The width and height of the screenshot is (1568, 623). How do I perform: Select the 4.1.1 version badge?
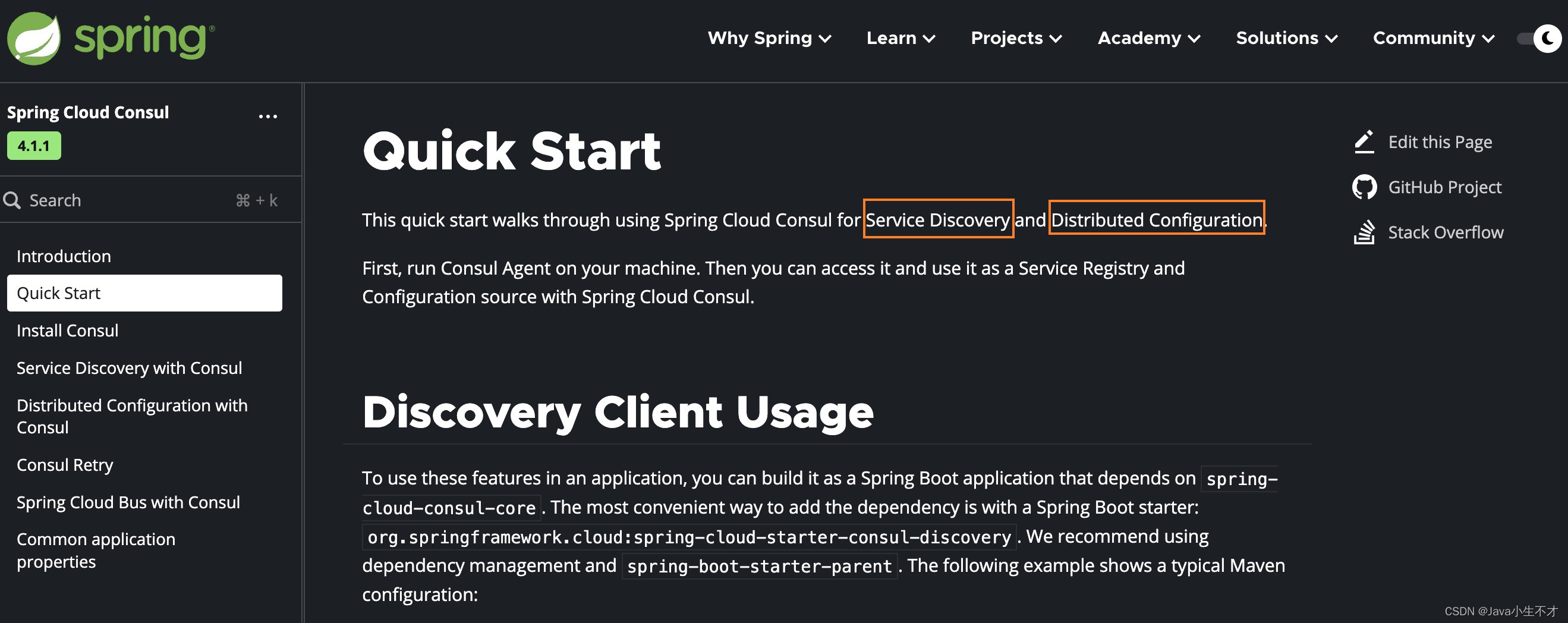(x=34, y=146)
